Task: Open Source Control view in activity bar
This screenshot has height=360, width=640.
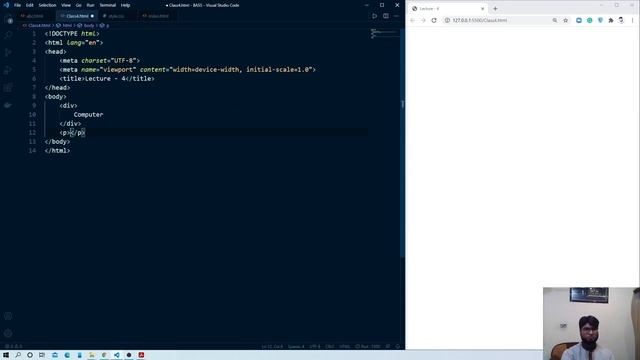Action: tap(8, 52)
